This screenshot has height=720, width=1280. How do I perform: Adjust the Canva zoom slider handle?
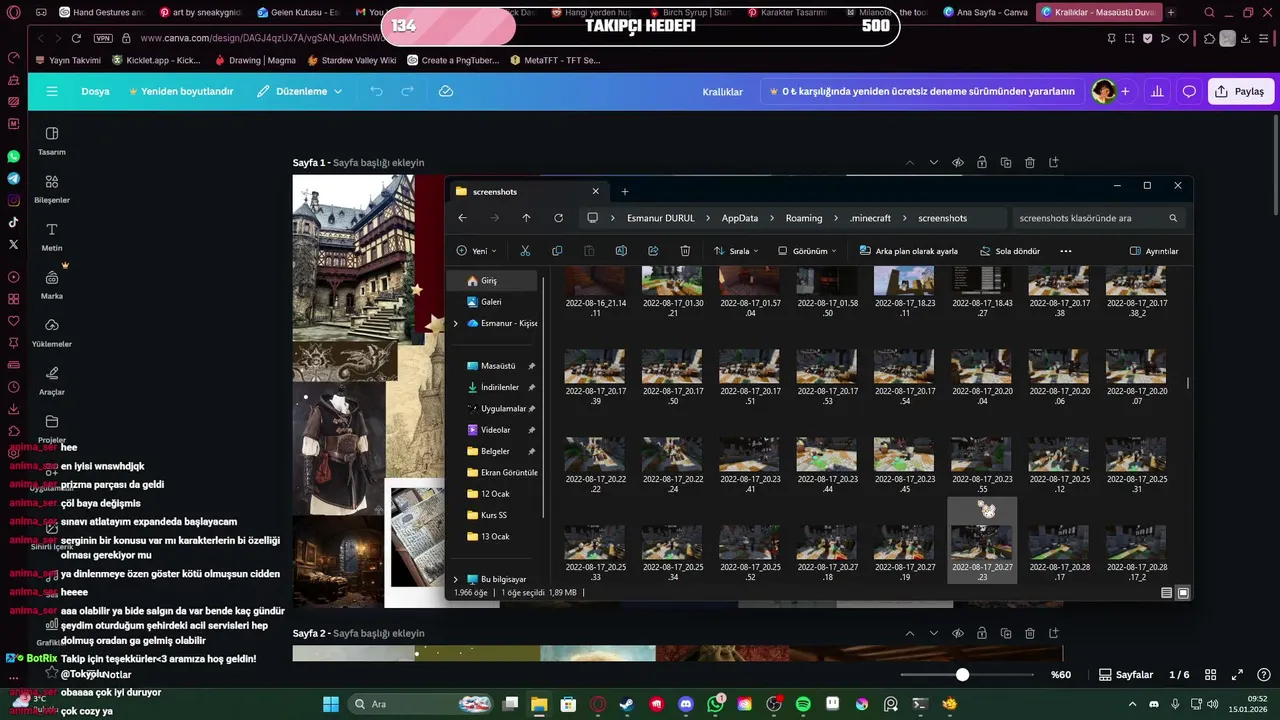coord(962,675)
